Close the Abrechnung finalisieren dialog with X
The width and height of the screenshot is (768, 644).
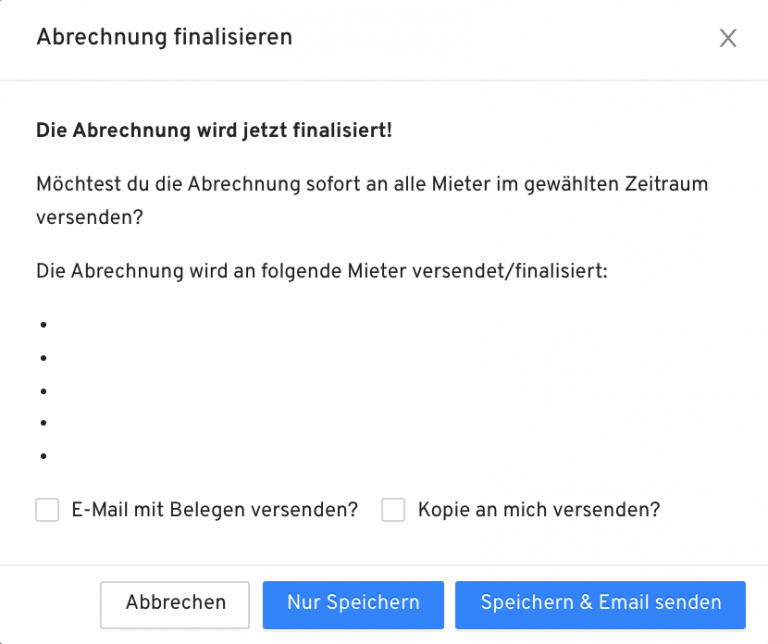(728, 38)
